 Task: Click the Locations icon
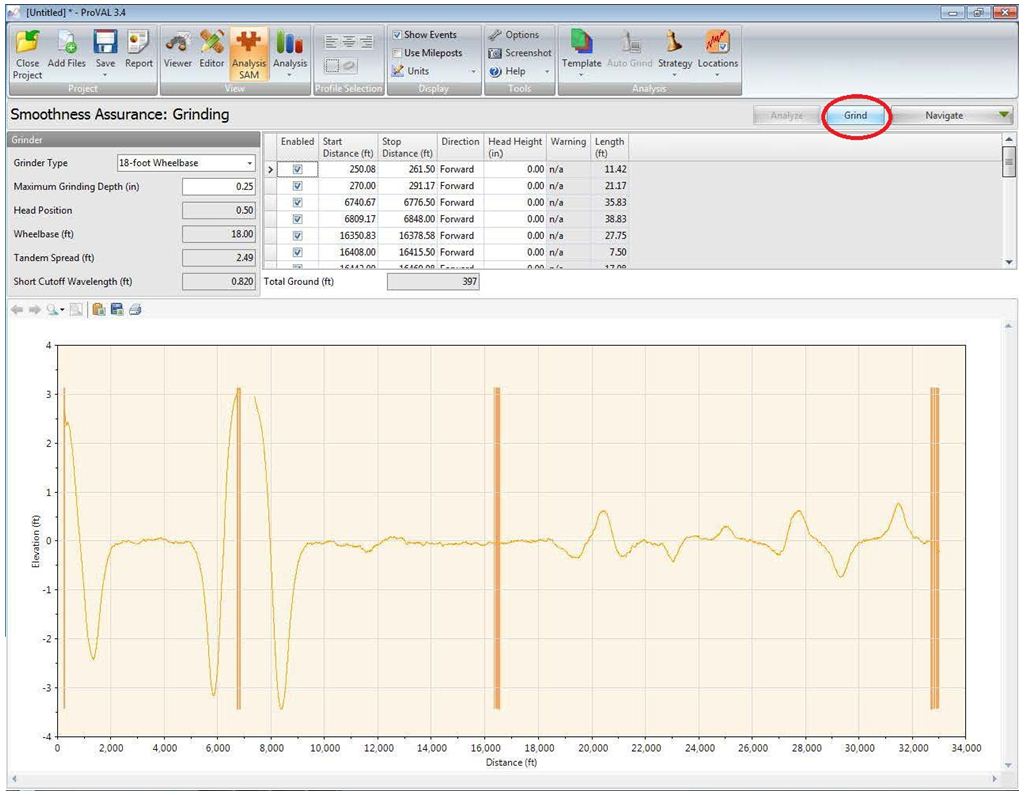[x=717, y=42]
